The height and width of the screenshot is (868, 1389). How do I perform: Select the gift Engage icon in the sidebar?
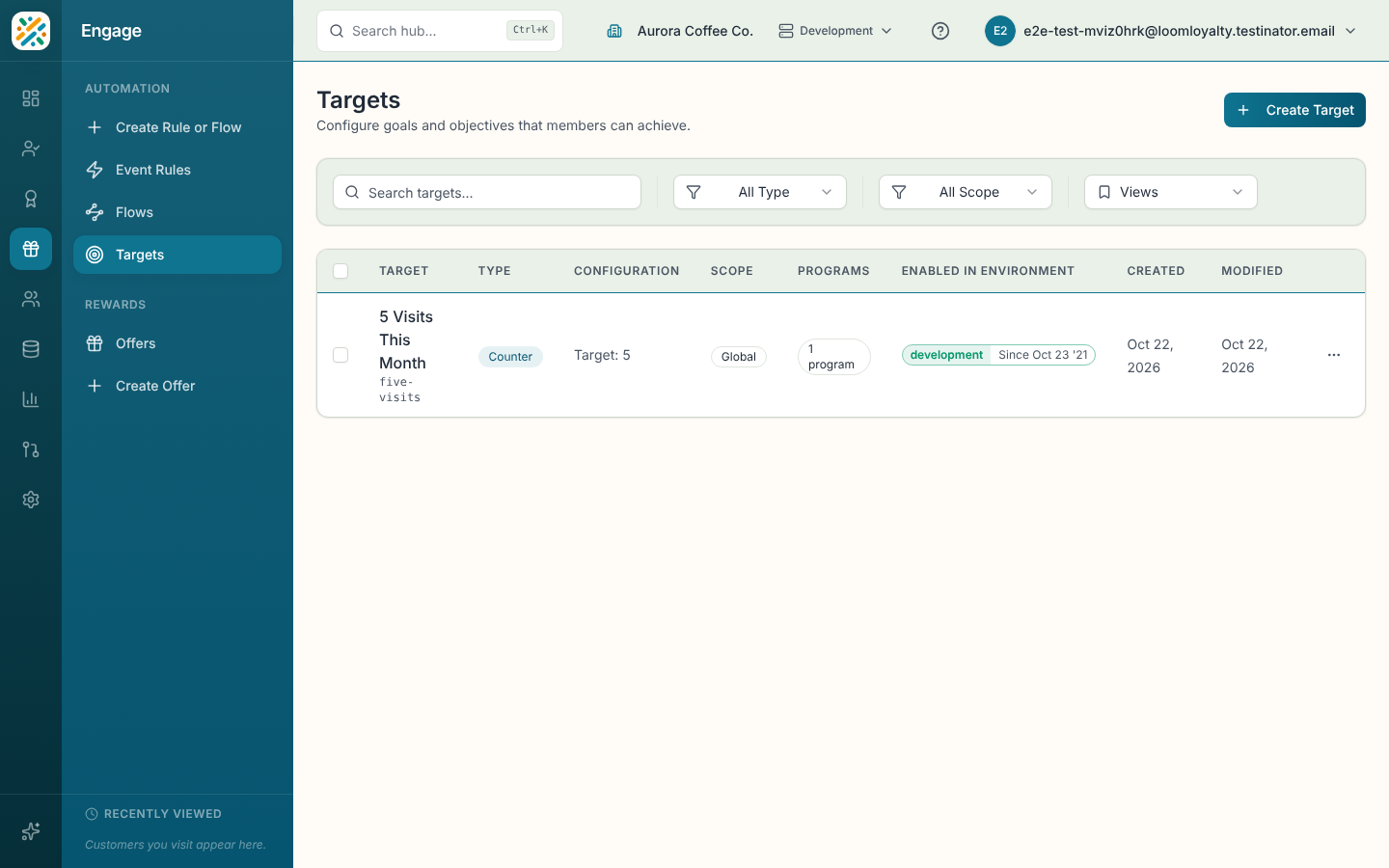[31, 249]
